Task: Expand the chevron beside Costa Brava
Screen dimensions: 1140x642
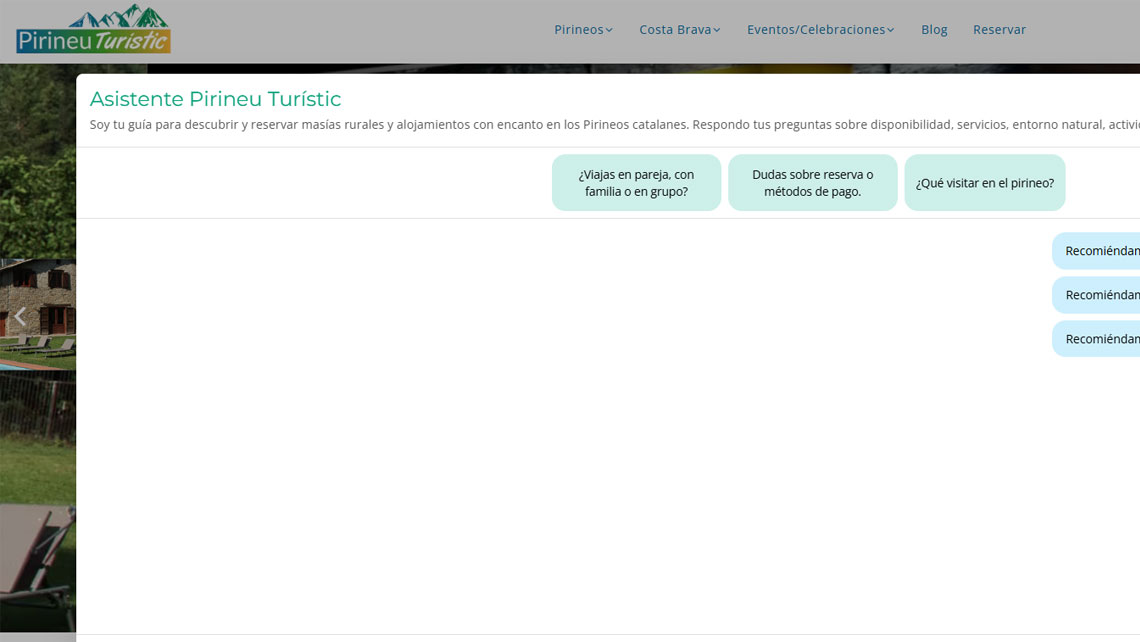Action: (x=717, y=30)
